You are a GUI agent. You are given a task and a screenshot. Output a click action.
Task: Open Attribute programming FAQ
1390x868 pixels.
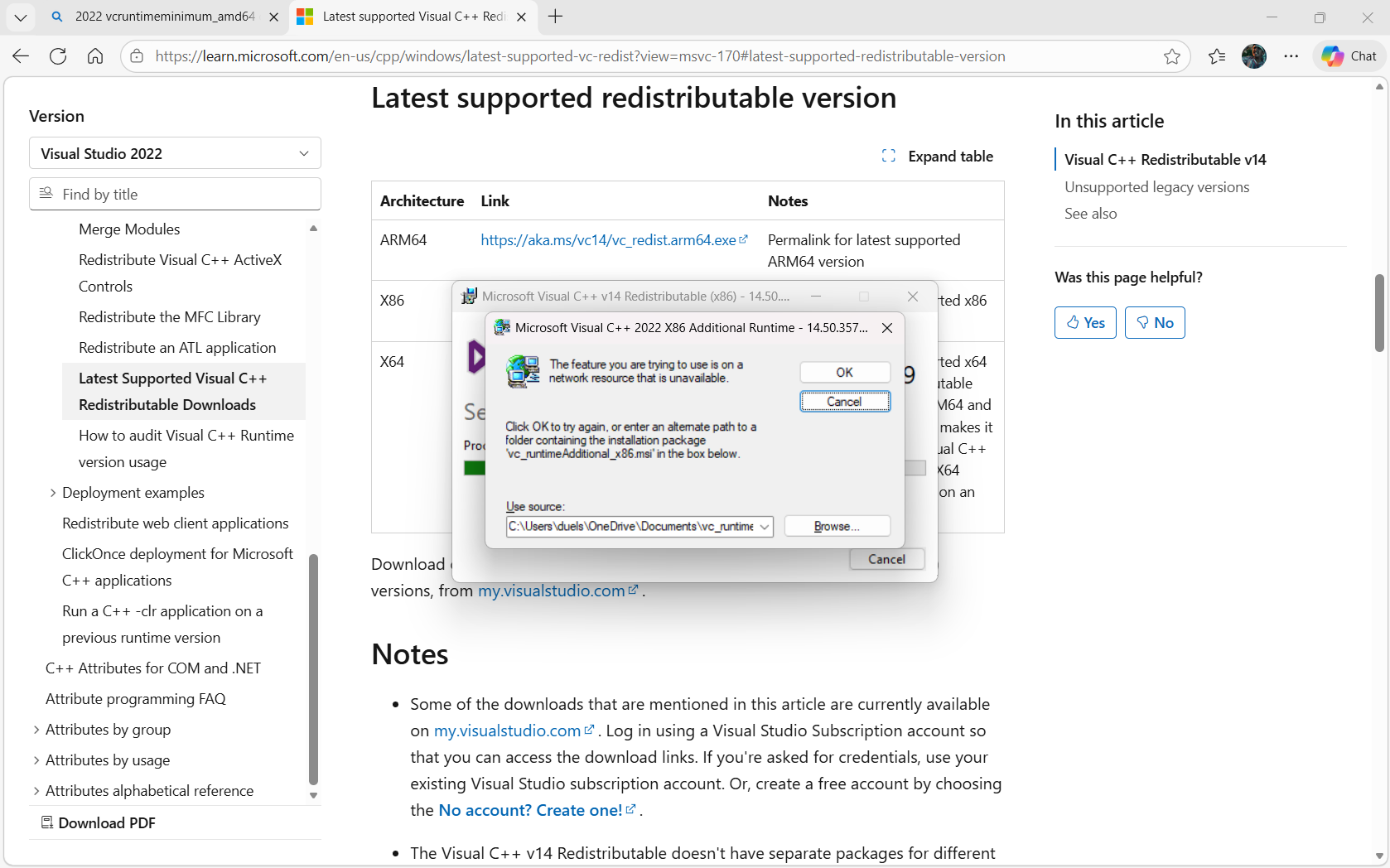click(135, 699)
